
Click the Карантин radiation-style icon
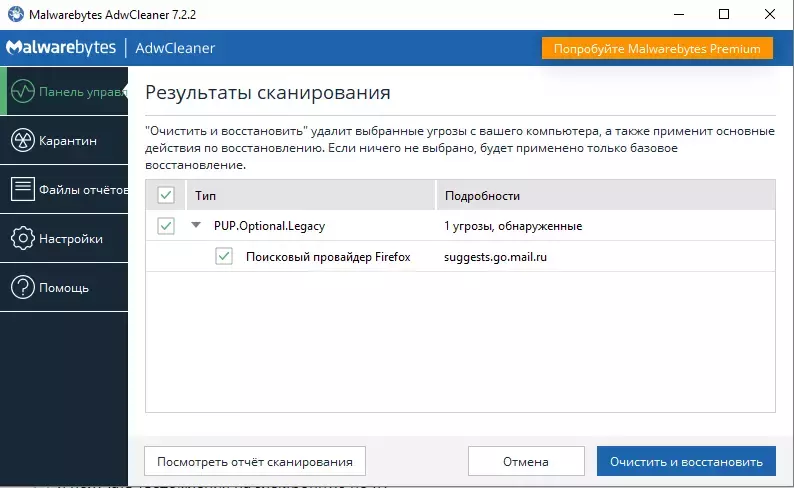click(x=23, y=140)
